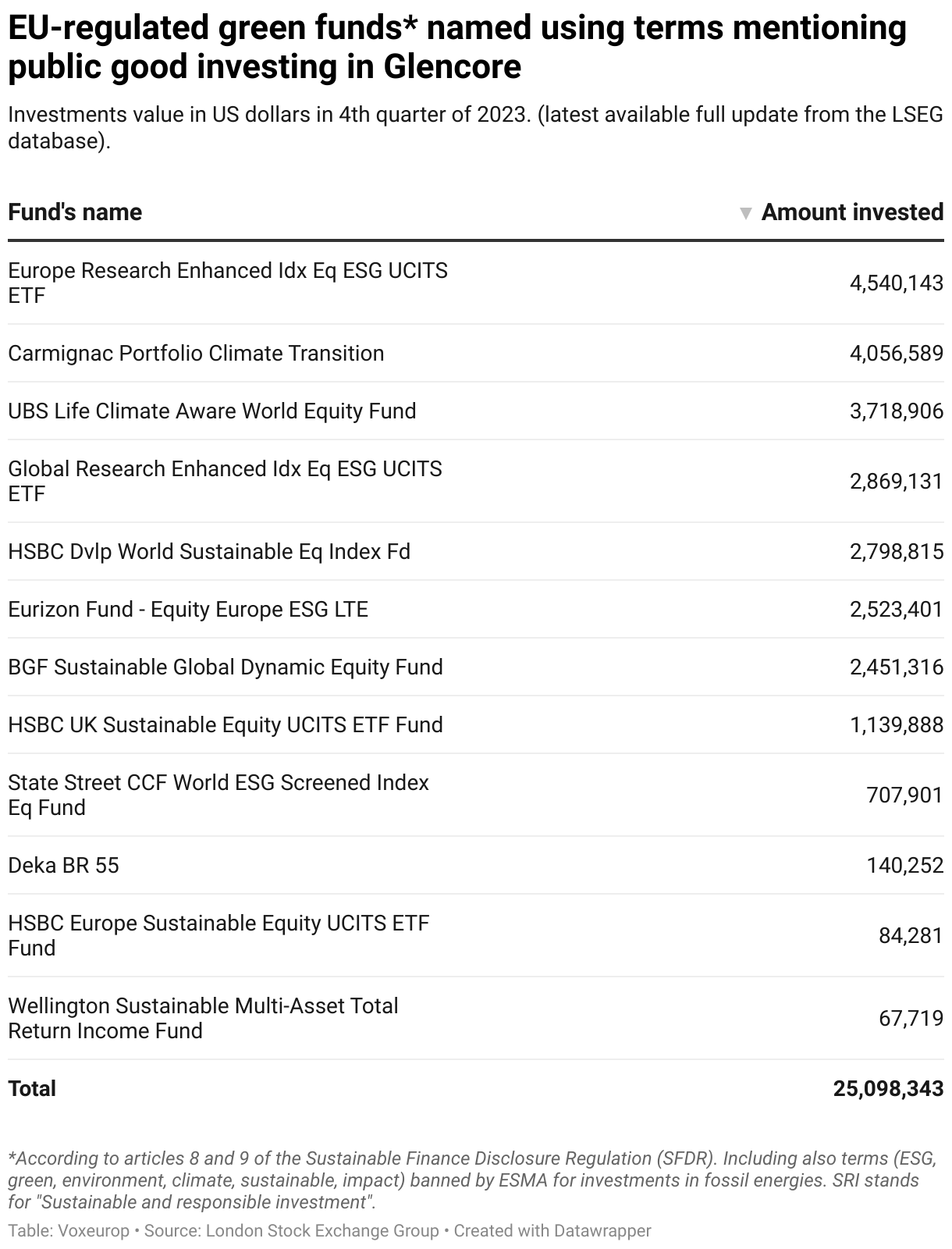The image size is (952, 1249).
Task: Select HSBC Dvlp World Sustainable Eq Index Fd
Action: (x=209, y=552)
